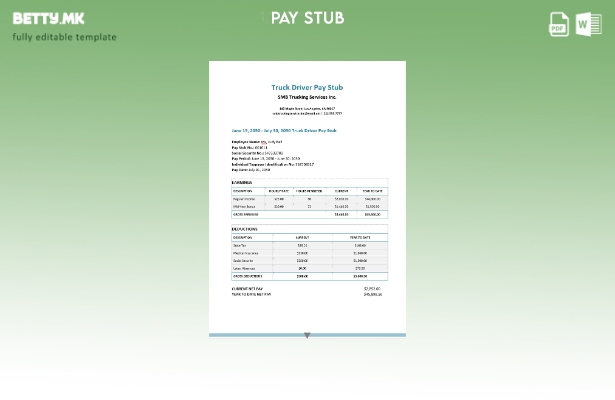Click the Microsoft Word format icon

tap(588, 24)
